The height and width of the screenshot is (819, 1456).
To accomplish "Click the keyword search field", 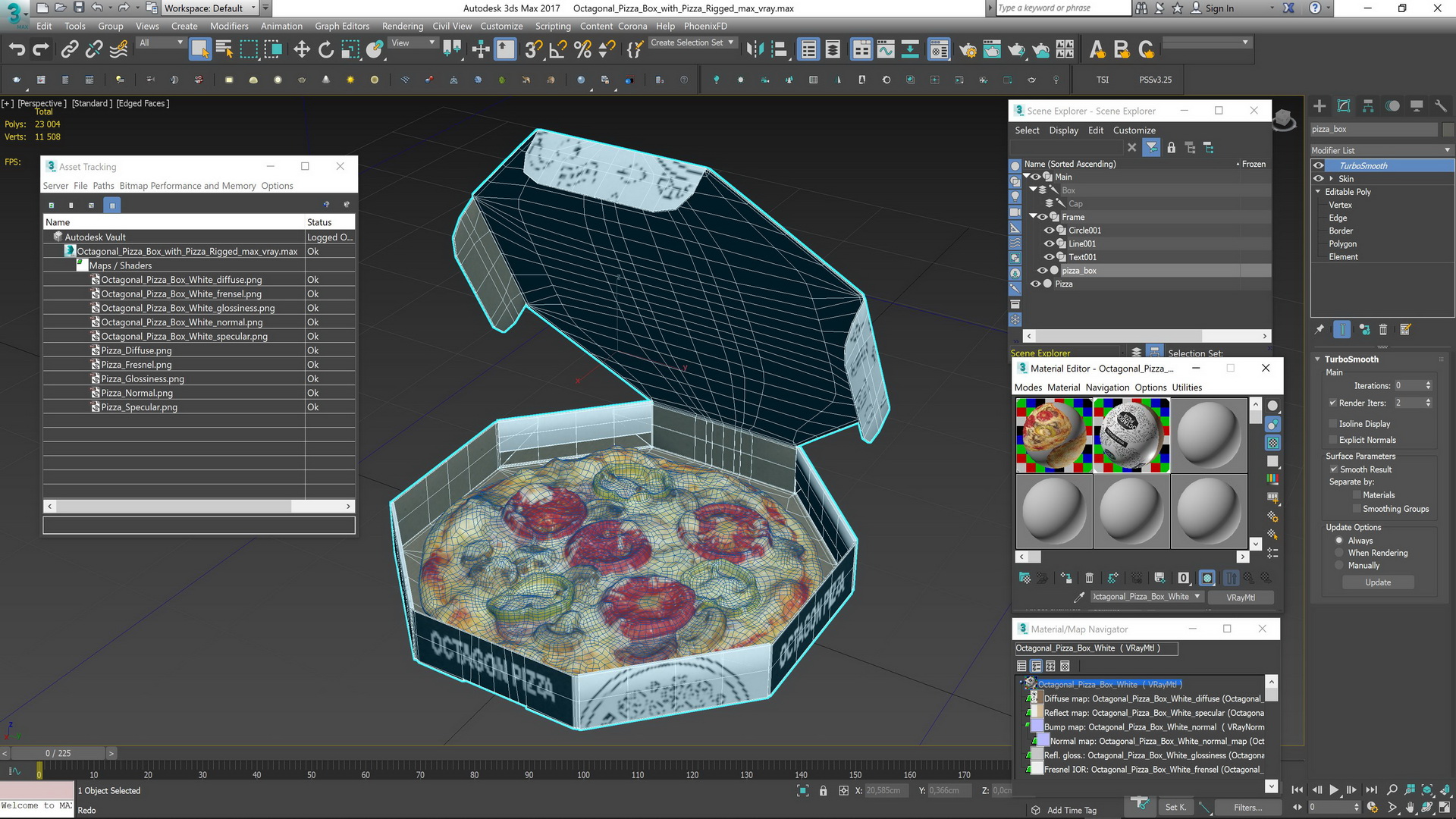I will click(x=1062, y=8).
